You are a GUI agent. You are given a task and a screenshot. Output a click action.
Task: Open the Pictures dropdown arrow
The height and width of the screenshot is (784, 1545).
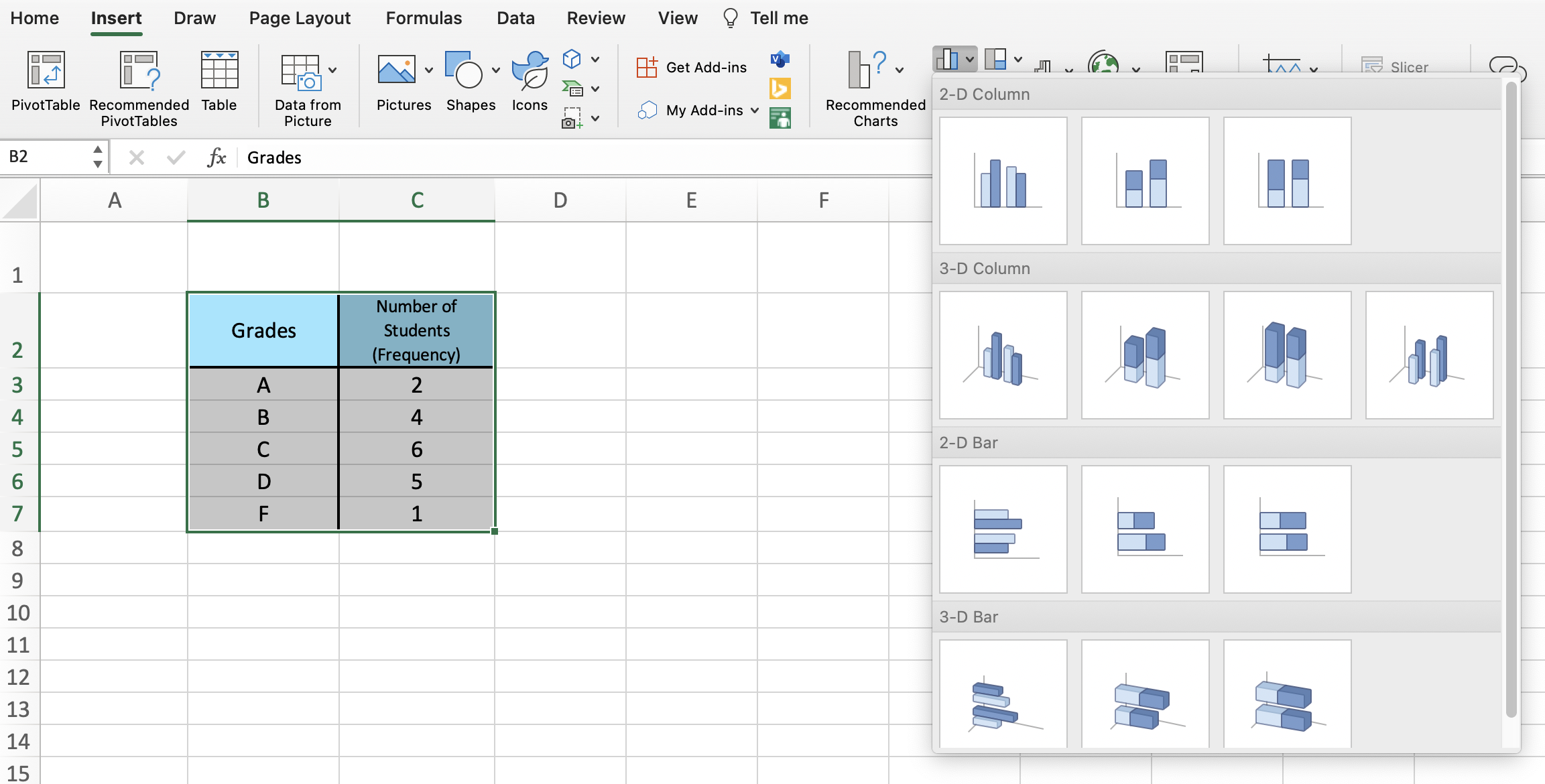(x=429, y=69)
